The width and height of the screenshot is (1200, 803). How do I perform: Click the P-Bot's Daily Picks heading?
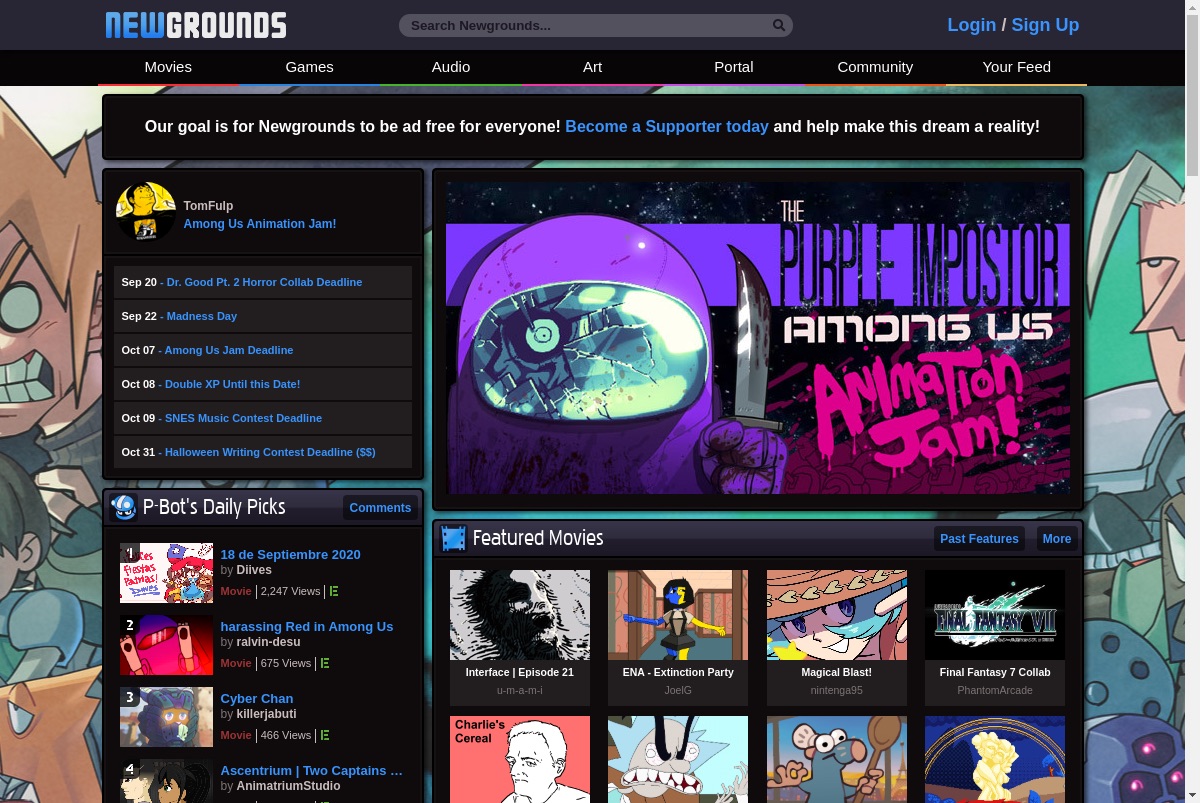214,507
